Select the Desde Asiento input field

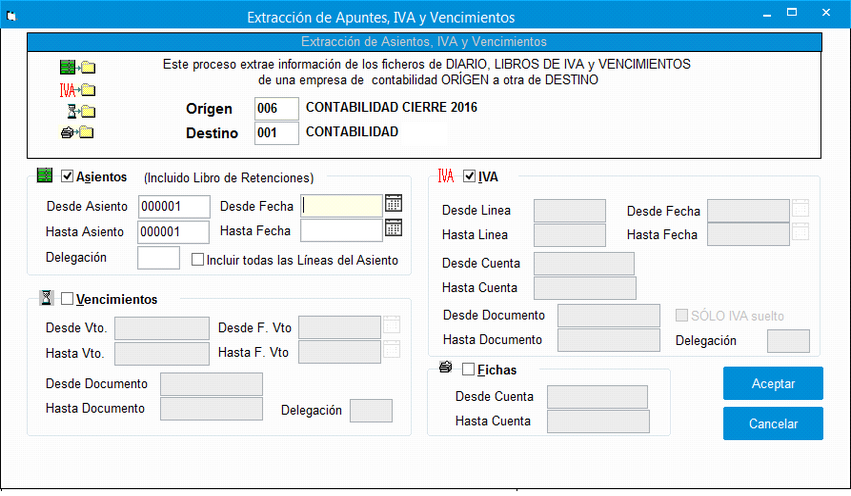coord(174,207)
